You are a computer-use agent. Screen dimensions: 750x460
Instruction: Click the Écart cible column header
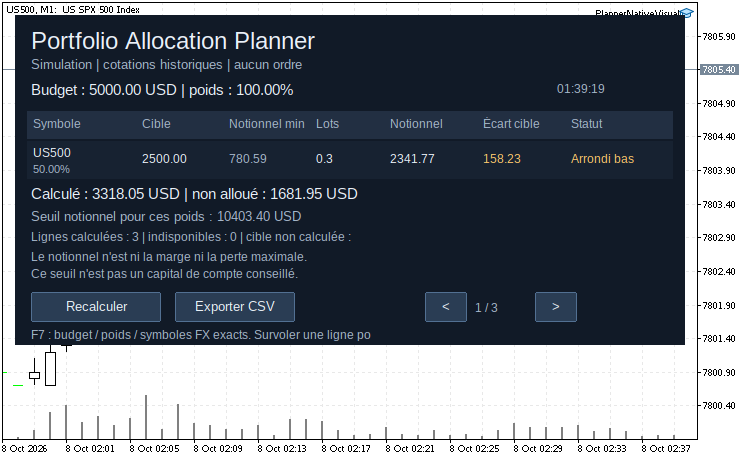point(511,124)
